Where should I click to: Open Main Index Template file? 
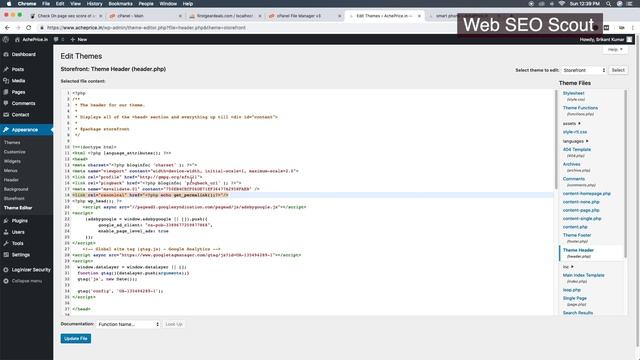coord(583,276)
